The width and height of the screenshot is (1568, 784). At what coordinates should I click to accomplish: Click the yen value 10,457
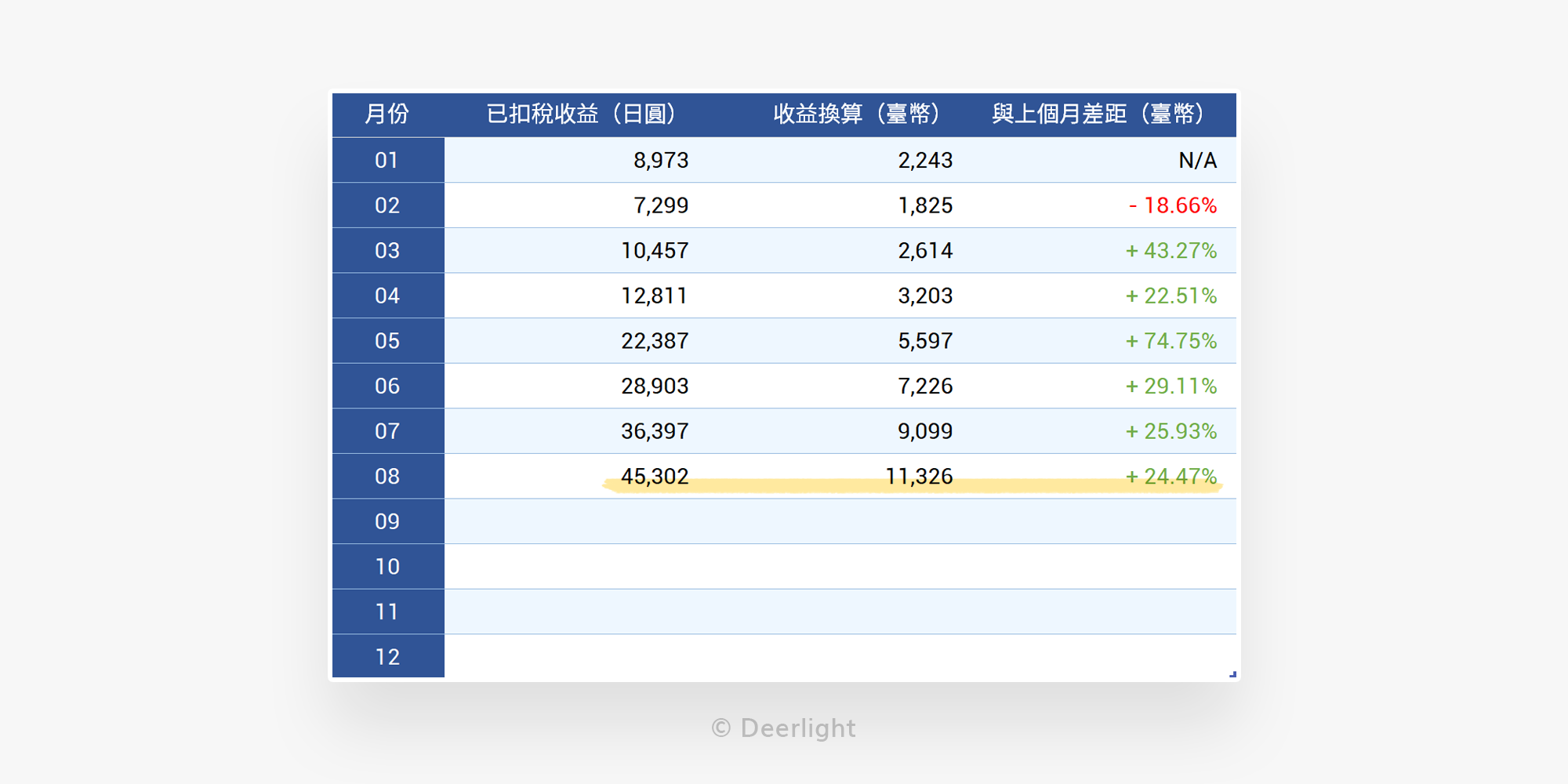pyautogui.click(x=655, y=251)
